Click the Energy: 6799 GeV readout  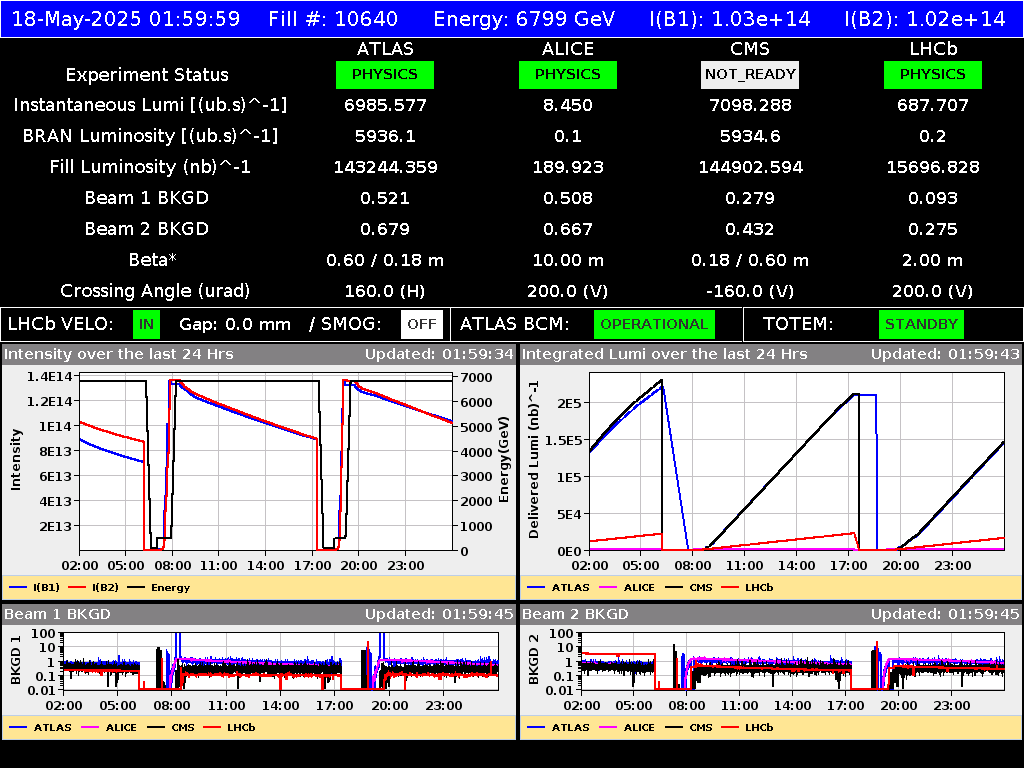524,18
